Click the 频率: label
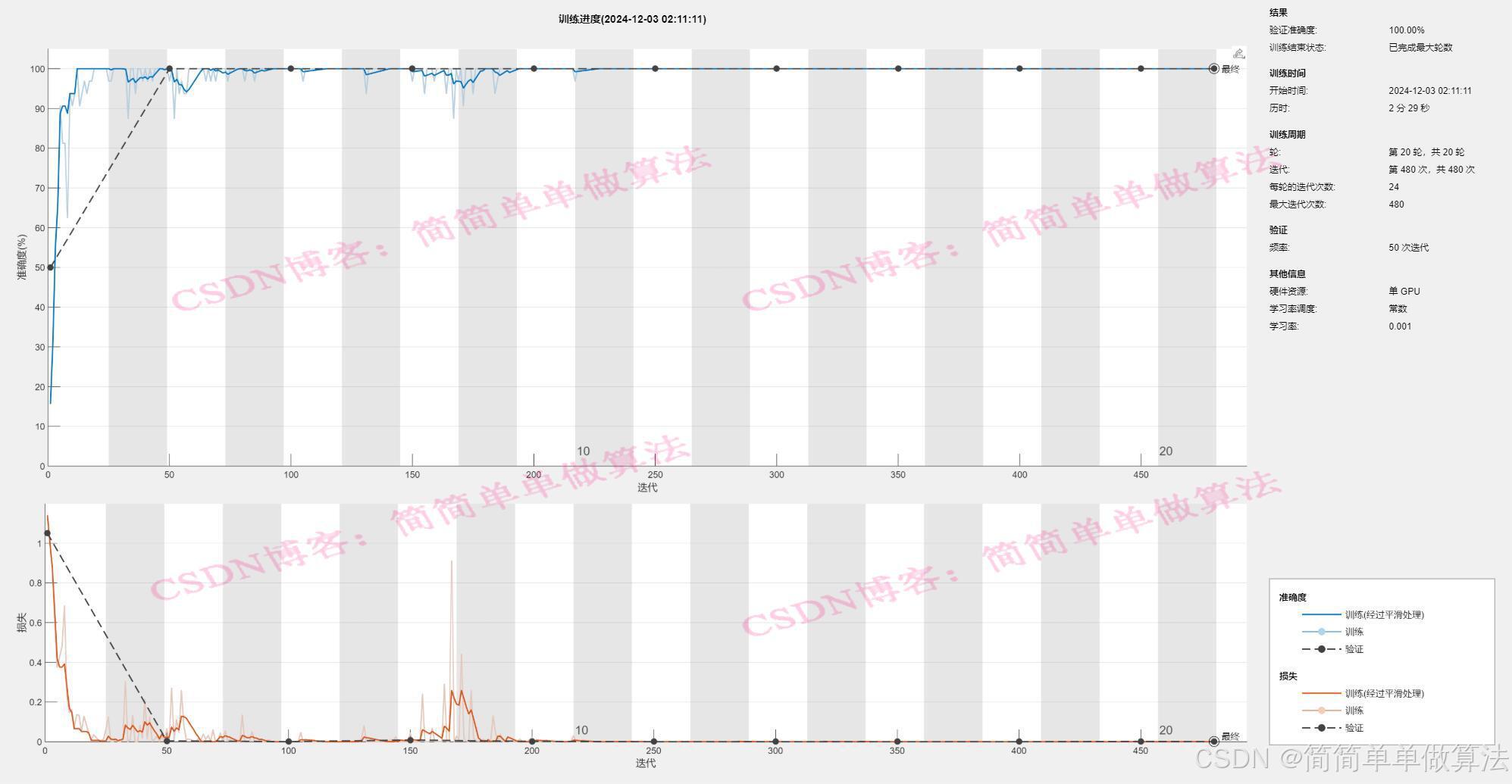 (x=1279, y=248)
